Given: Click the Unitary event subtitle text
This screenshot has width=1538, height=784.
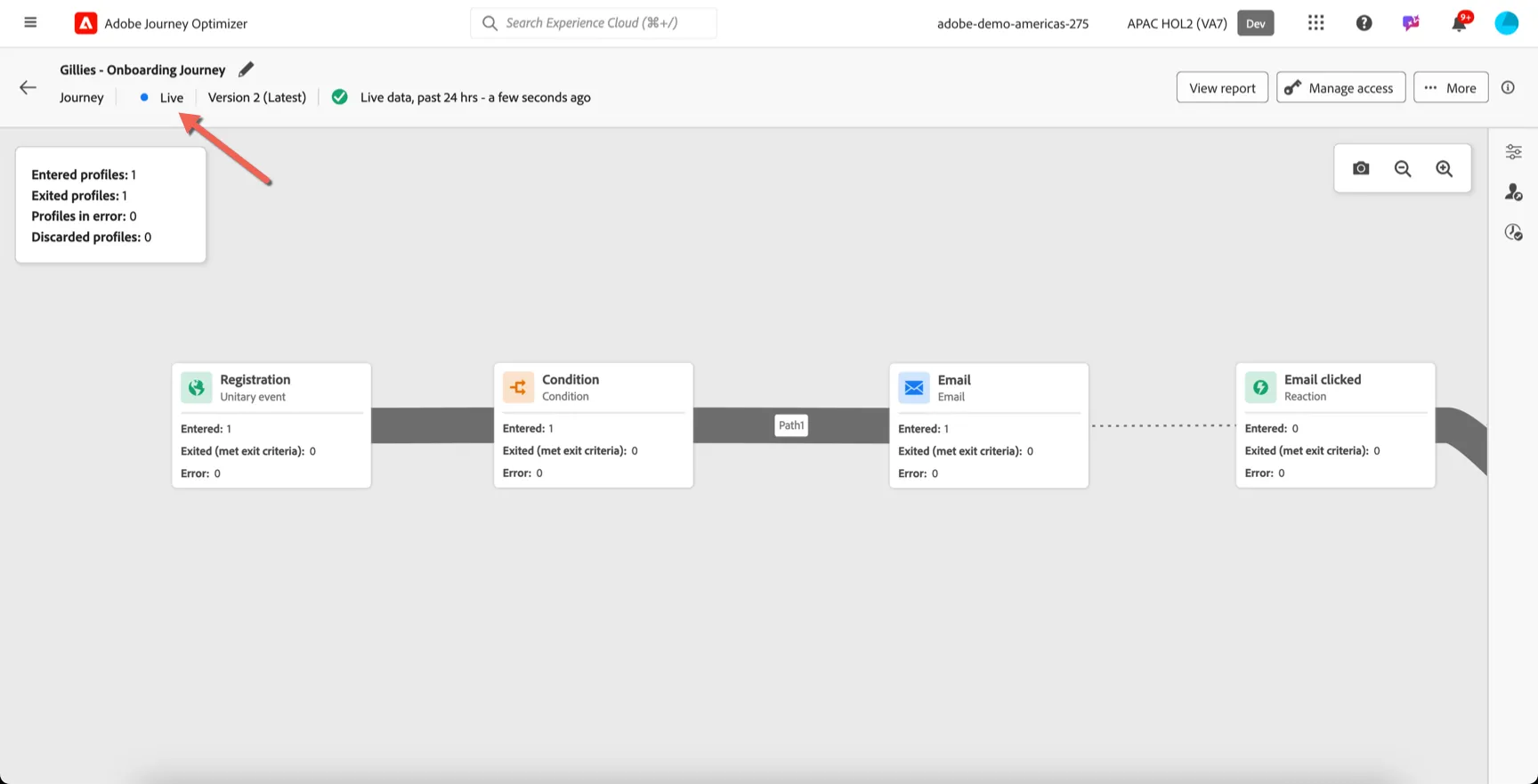Looking at the screenshot, I should [253, 397].
